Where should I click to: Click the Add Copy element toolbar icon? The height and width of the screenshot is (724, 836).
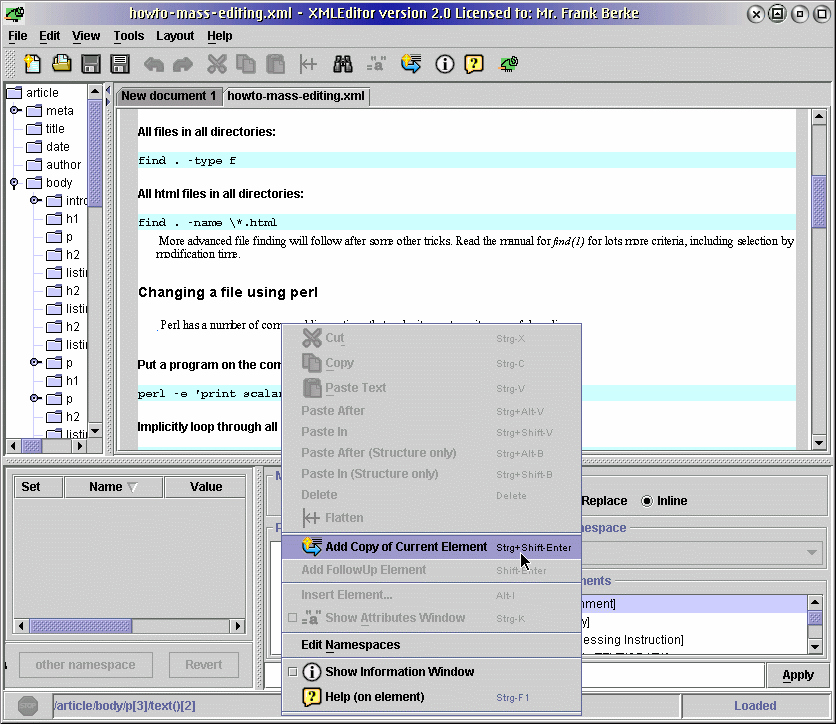(x=410, y=64)
